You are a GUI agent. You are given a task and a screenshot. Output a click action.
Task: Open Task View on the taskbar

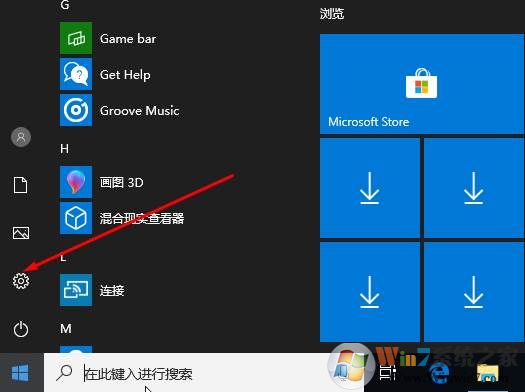coord(387,373)
